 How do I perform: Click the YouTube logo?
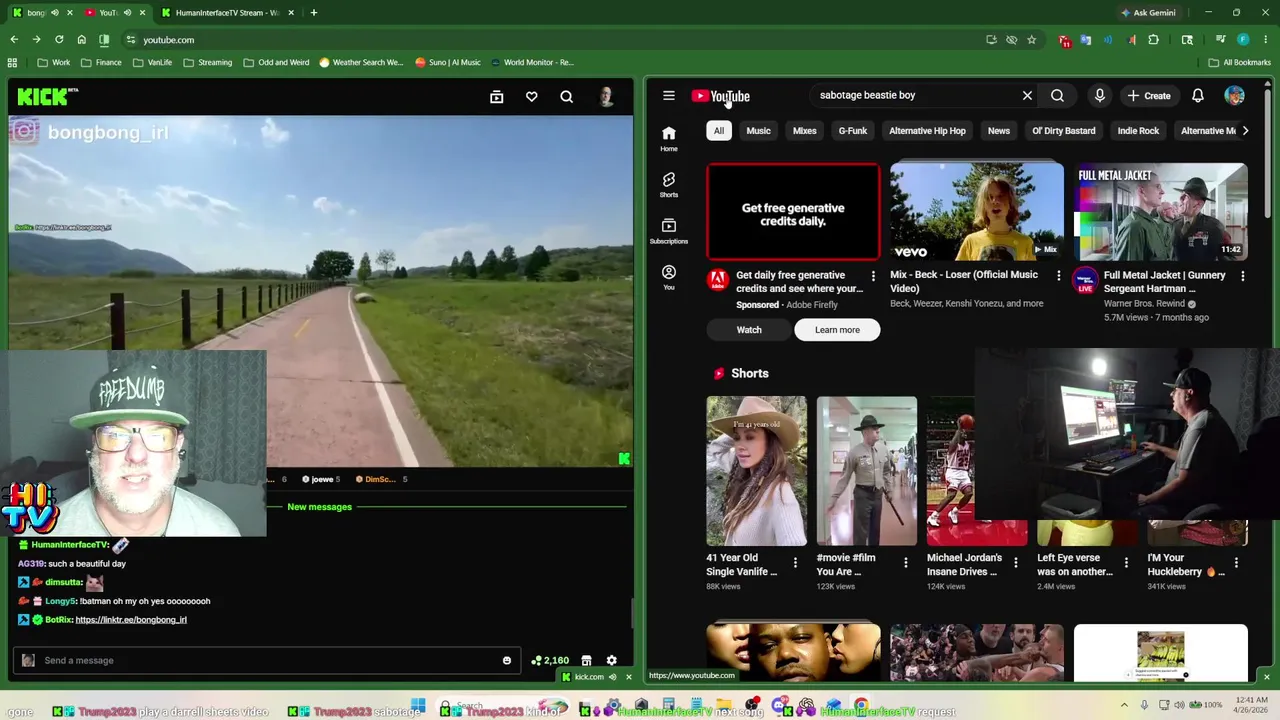(720, 96)
